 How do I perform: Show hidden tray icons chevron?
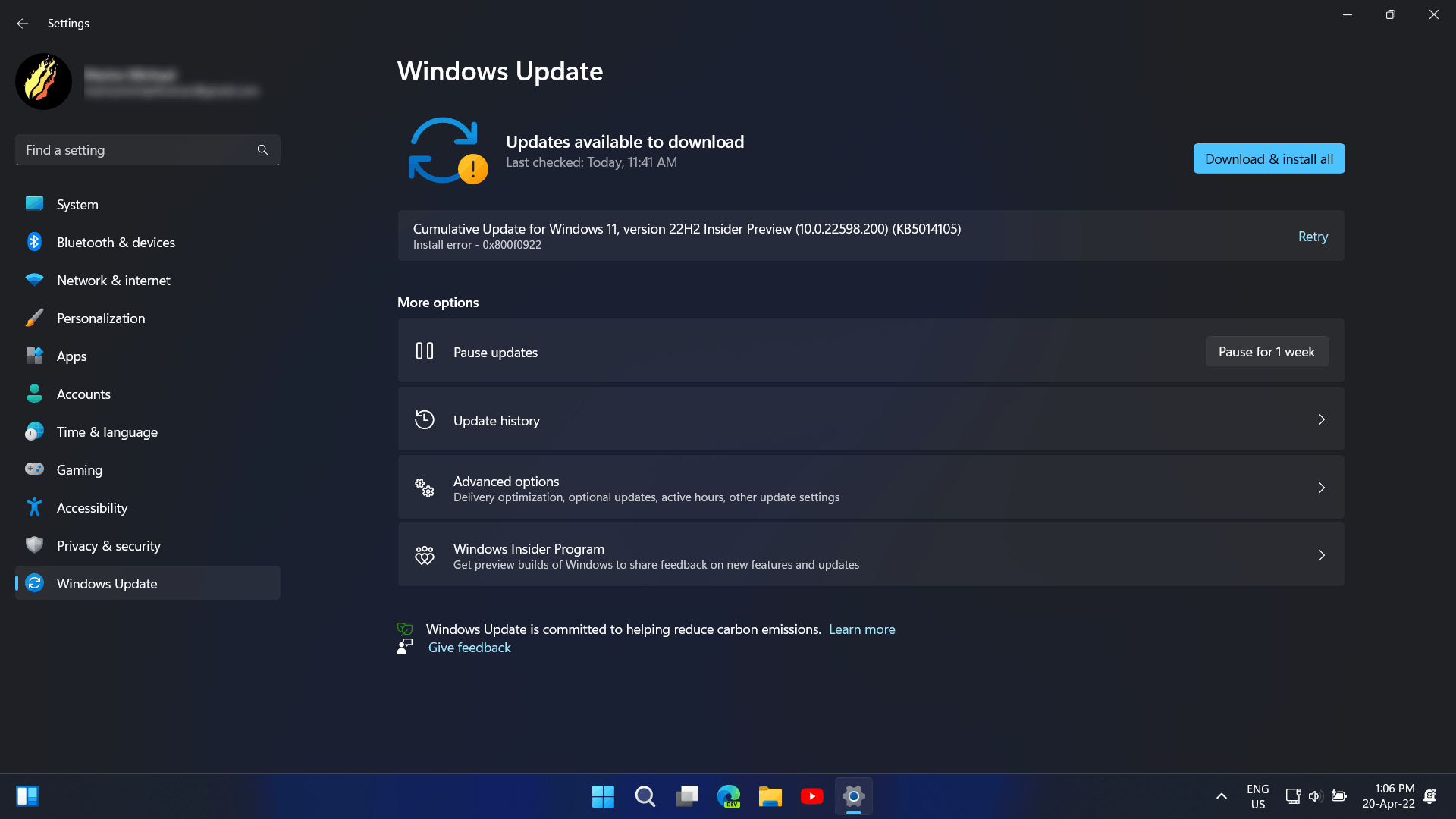tap(1221, 796)
